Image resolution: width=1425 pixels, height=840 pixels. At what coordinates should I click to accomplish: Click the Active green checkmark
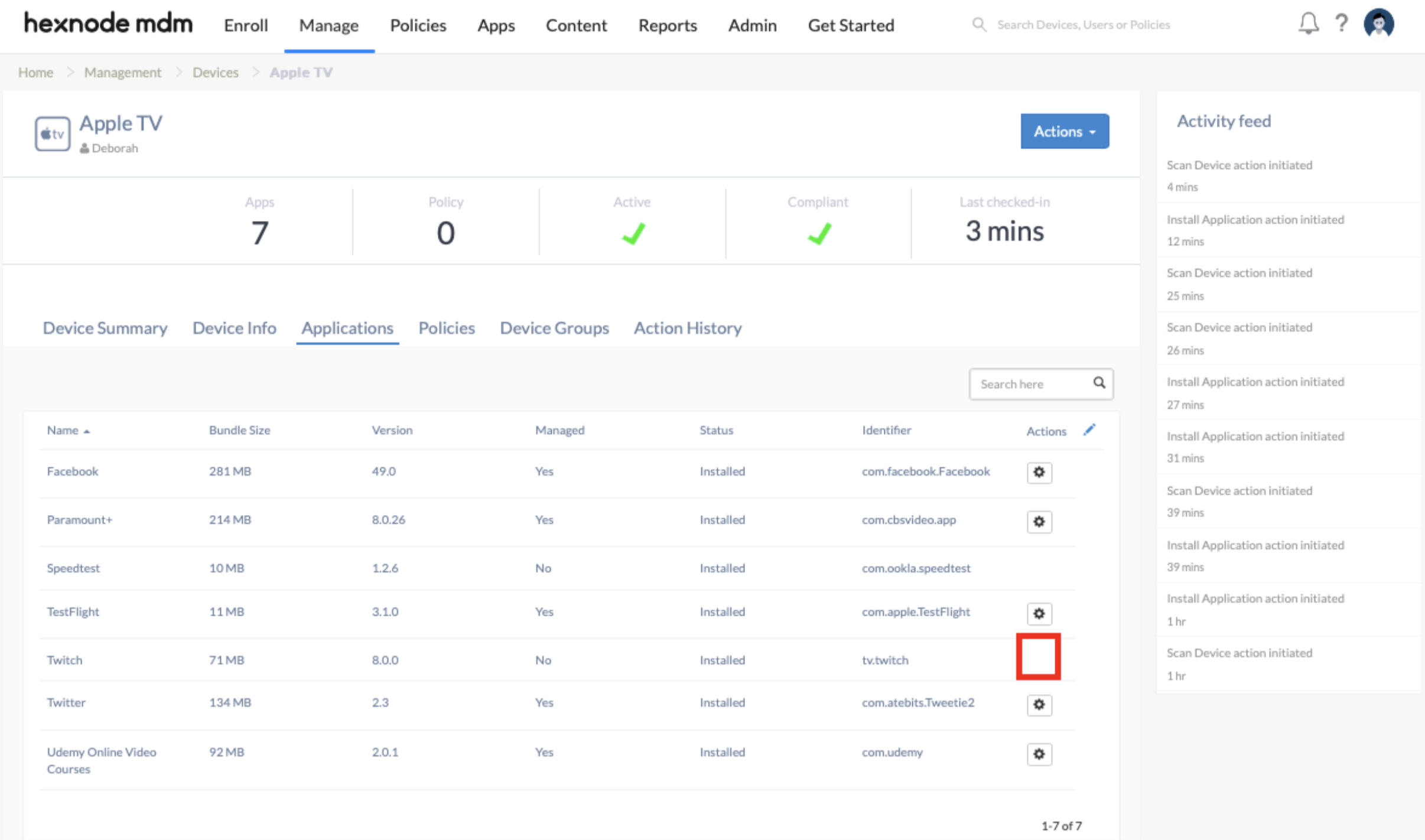[633, 233]
